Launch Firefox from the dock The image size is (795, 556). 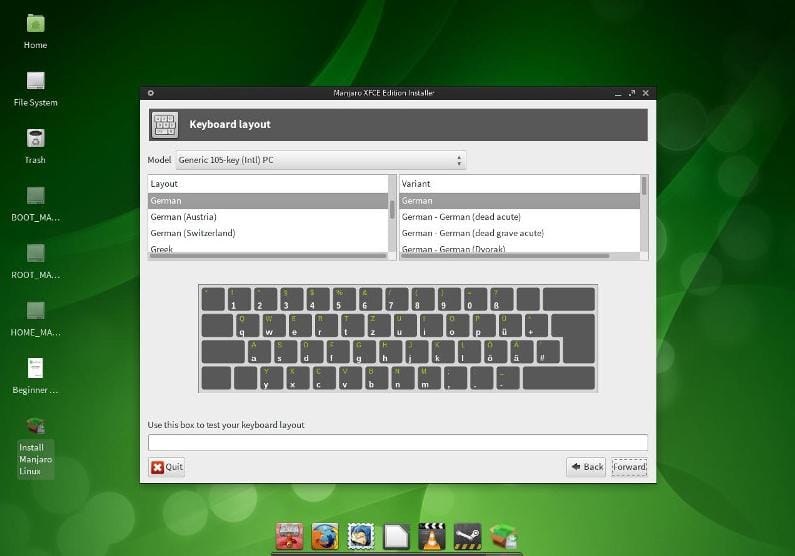click(x=325, y=536)
